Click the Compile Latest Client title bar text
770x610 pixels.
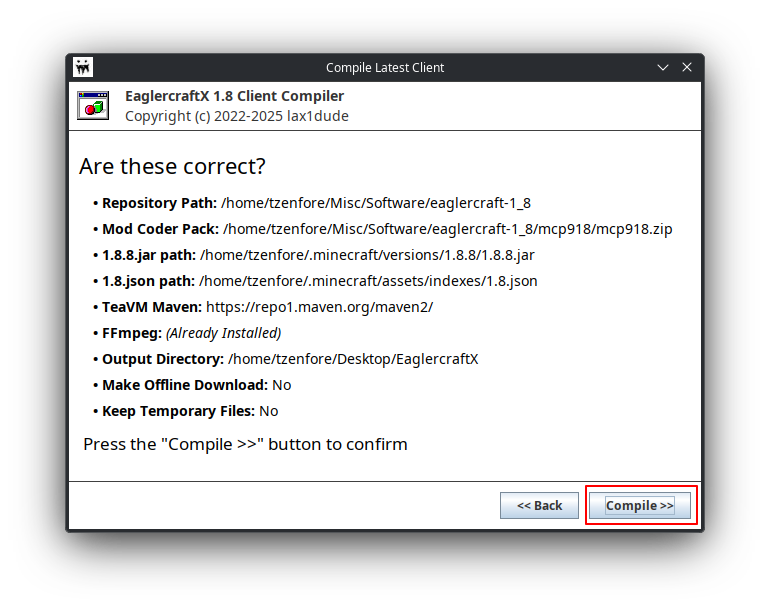(x=385, y=67)
